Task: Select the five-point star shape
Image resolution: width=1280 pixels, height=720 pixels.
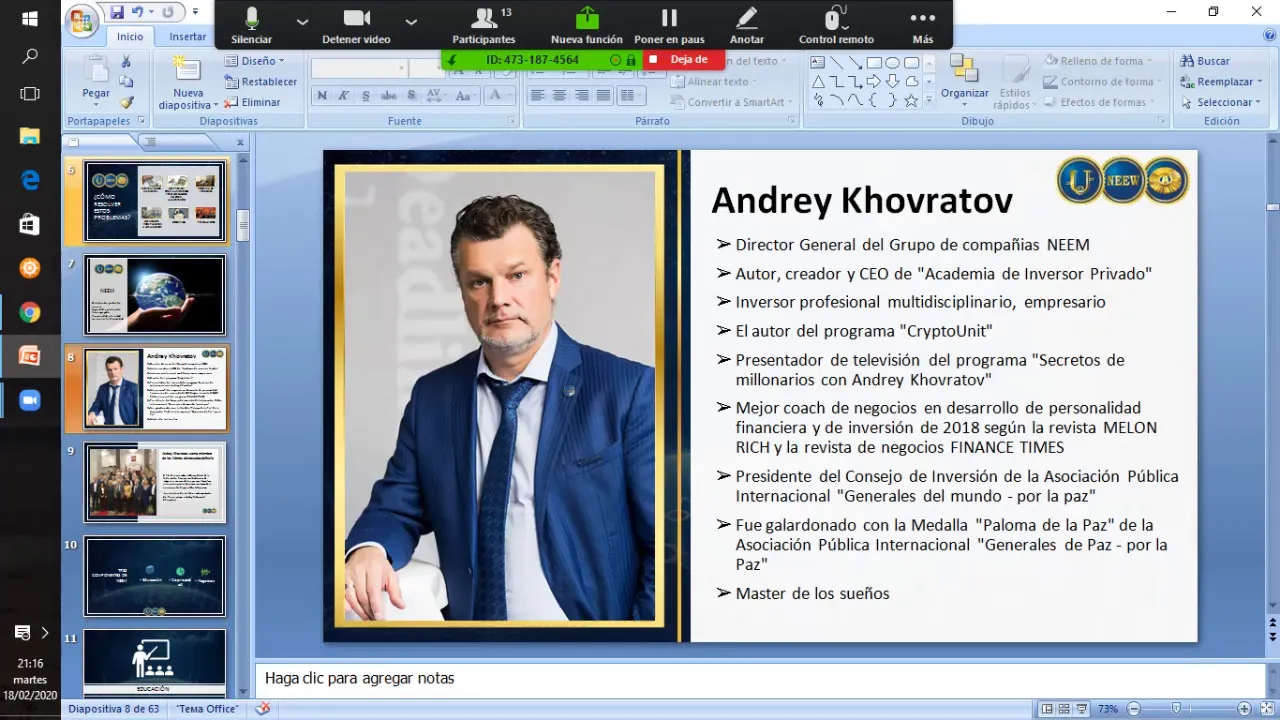Action: pos(911,100)
